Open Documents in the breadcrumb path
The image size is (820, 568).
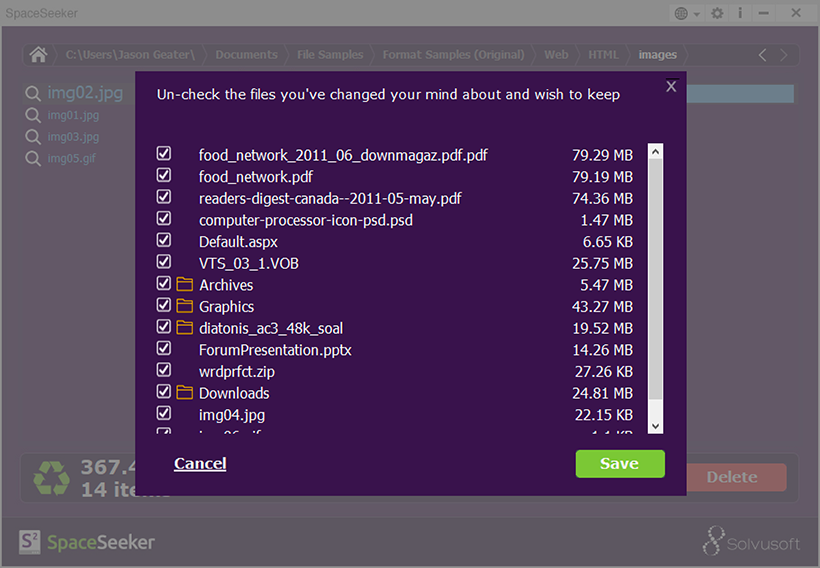tap(246, 54)
